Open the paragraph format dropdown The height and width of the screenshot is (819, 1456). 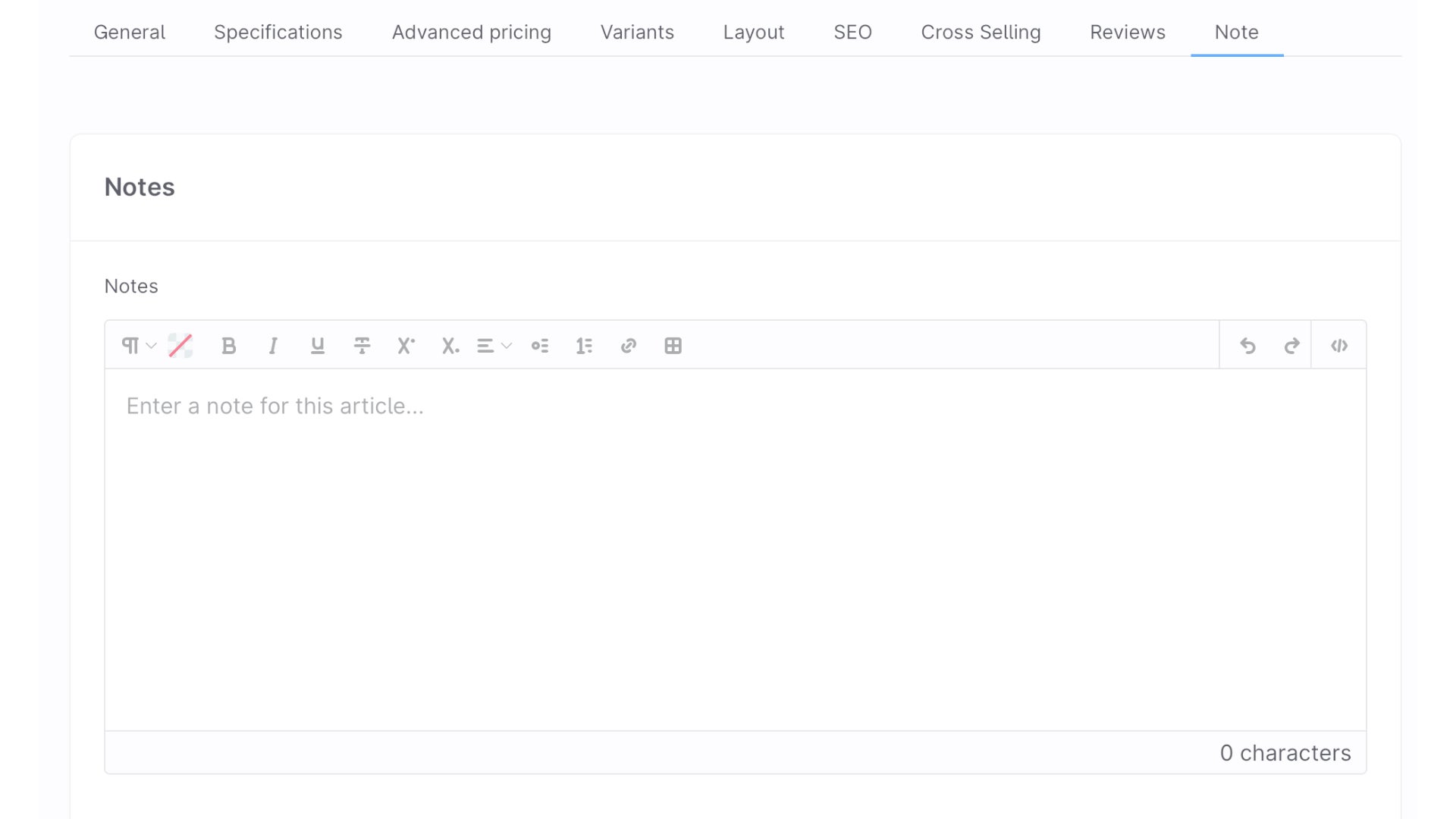139,346
